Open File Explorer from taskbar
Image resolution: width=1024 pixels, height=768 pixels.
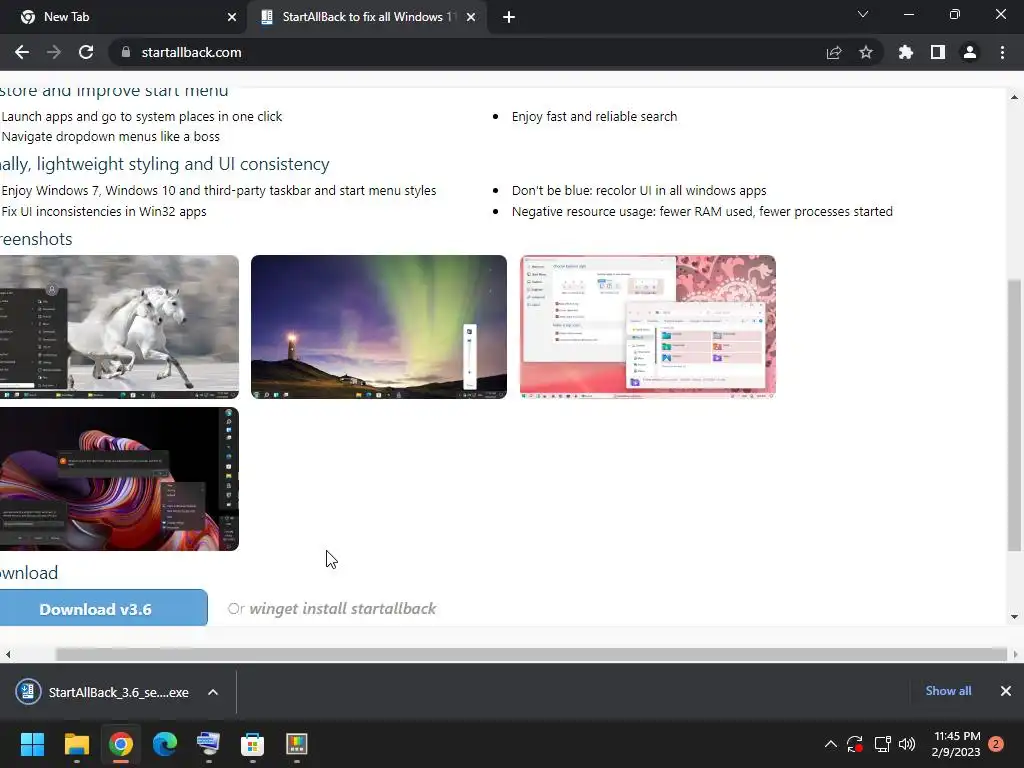pos(76,744)
